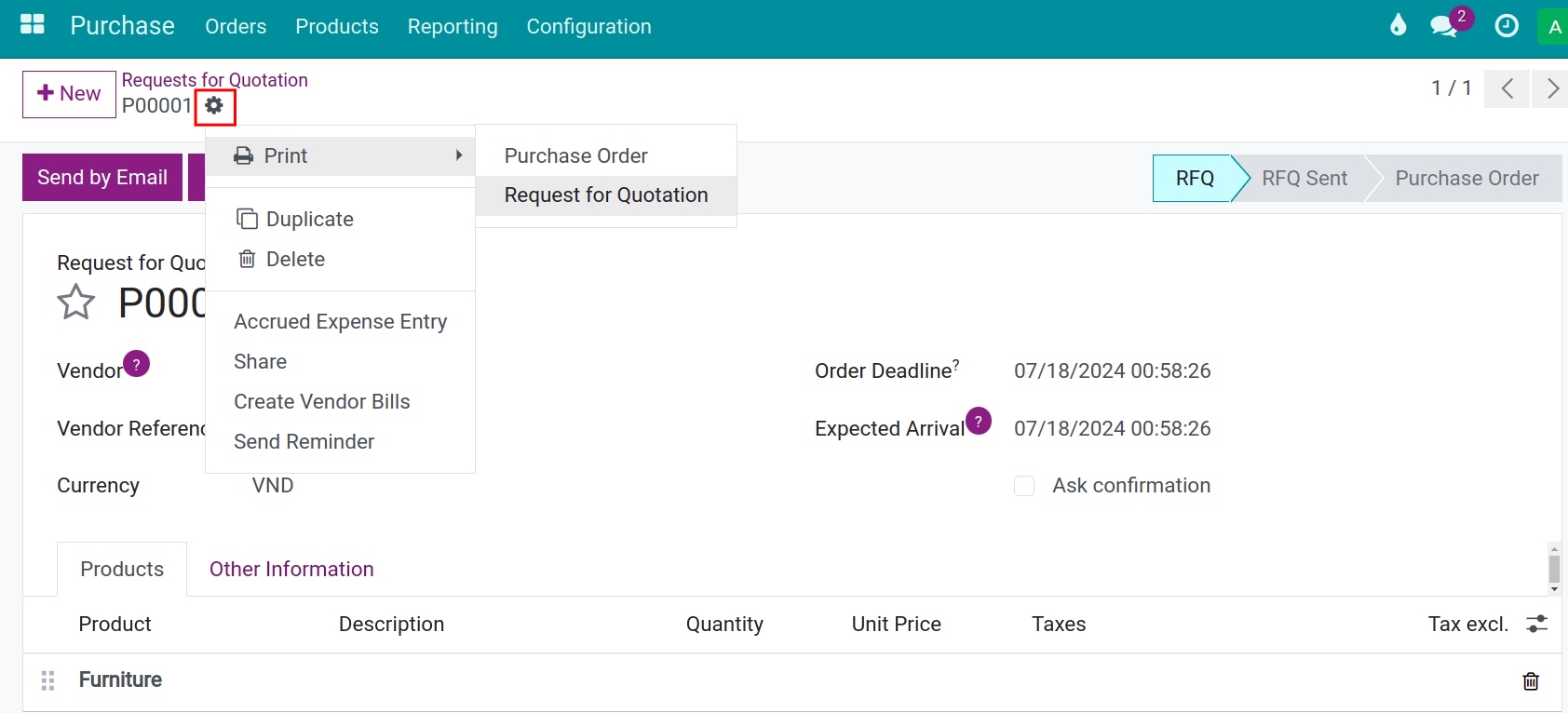Click Send by Email button

102,178
